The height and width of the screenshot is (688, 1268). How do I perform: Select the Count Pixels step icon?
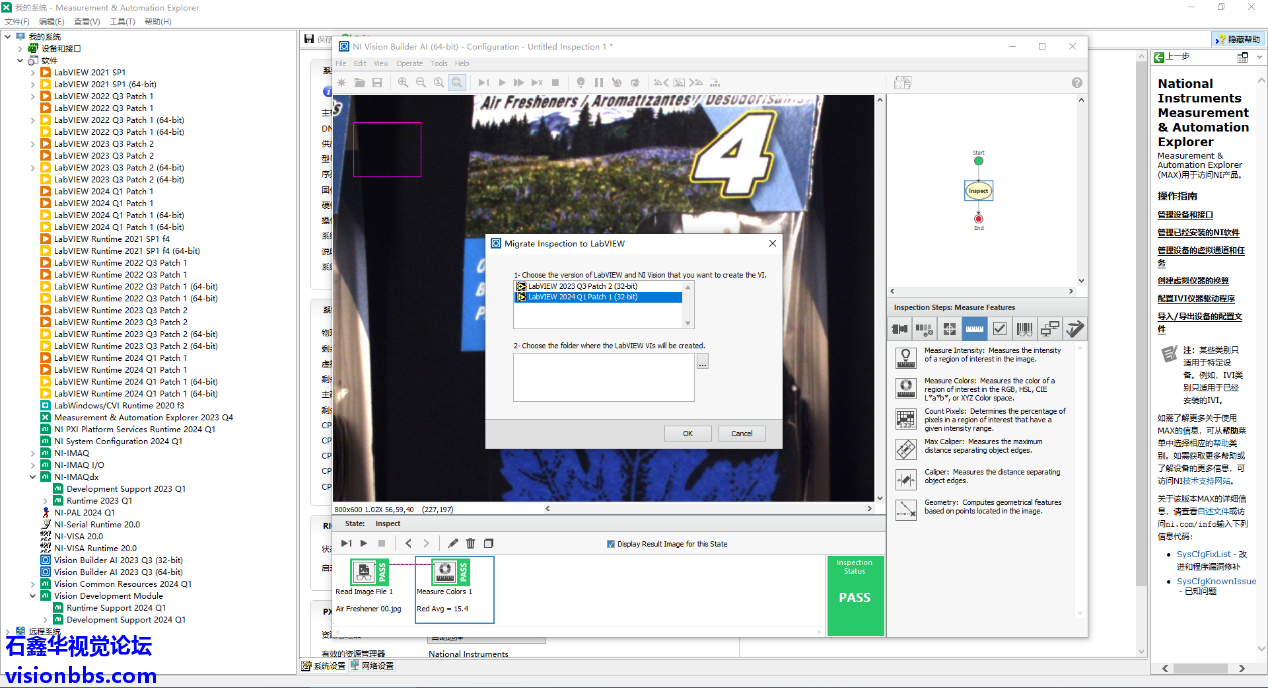pos(906,418)
